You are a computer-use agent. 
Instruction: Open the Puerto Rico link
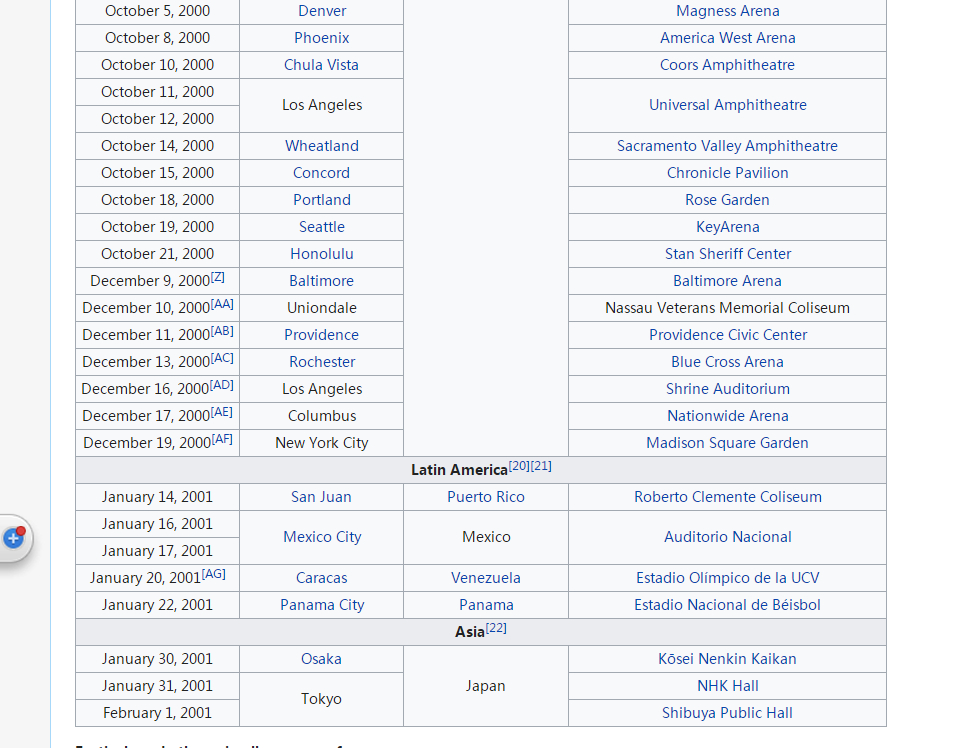(486, 497)
